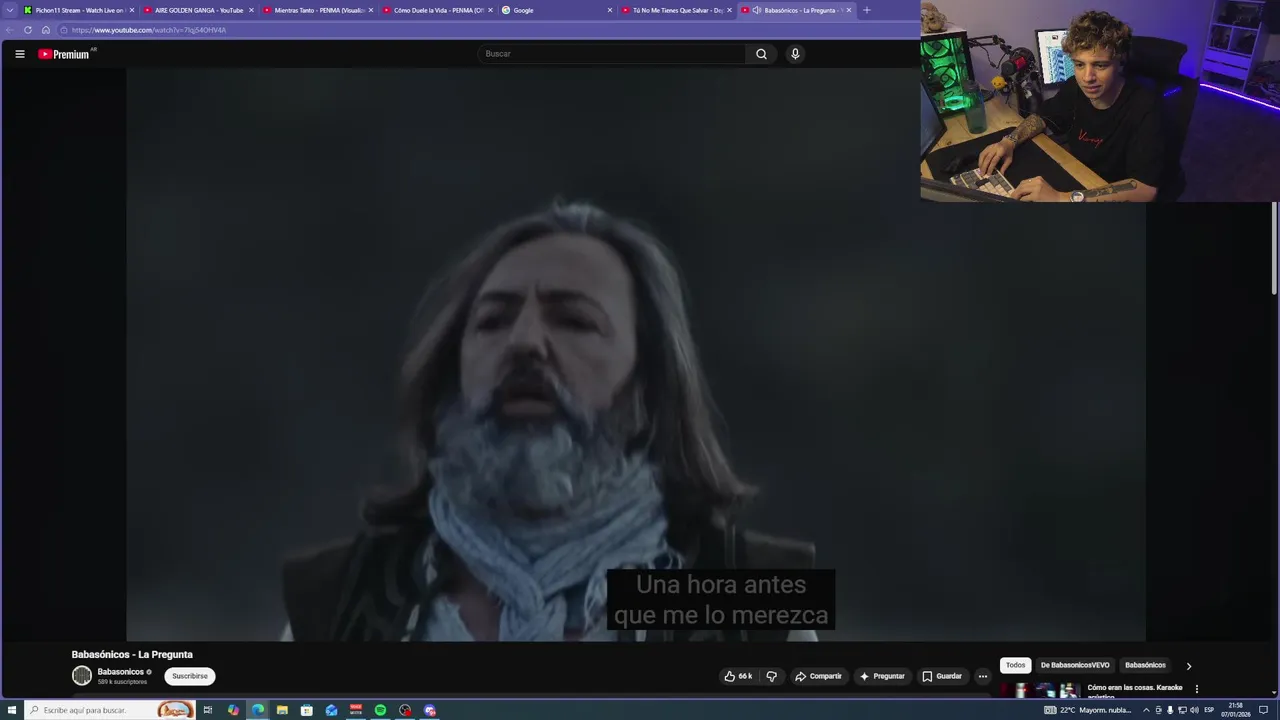The image size is (1280, 720).
Task: Subscribe via Suscribirse button
Action: (x=190, y=676)
